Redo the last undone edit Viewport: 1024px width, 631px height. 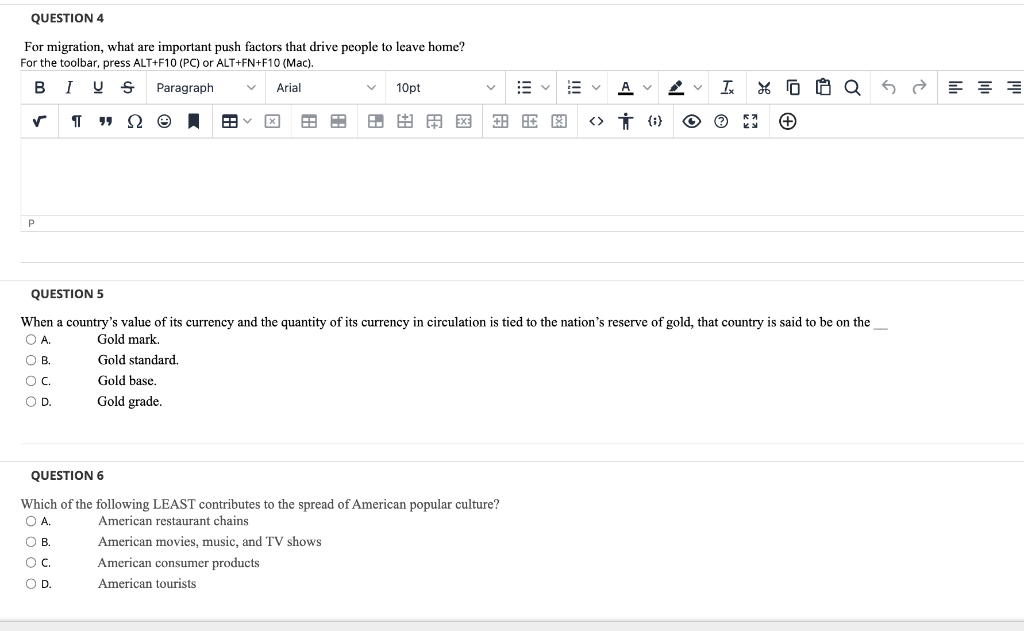pos(919,88)
